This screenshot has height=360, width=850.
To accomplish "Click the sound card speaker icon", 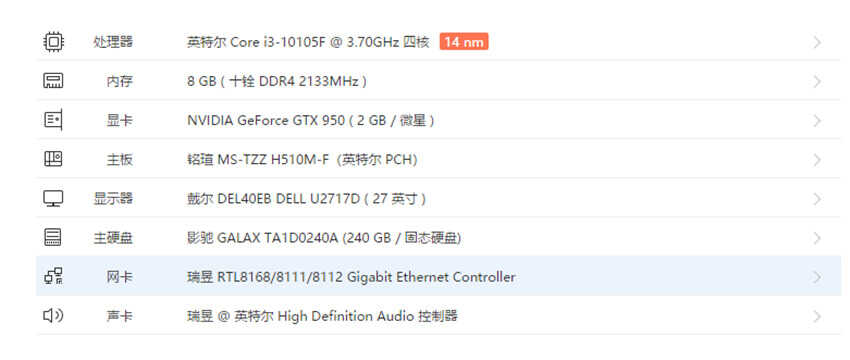I will click(53, 316).
